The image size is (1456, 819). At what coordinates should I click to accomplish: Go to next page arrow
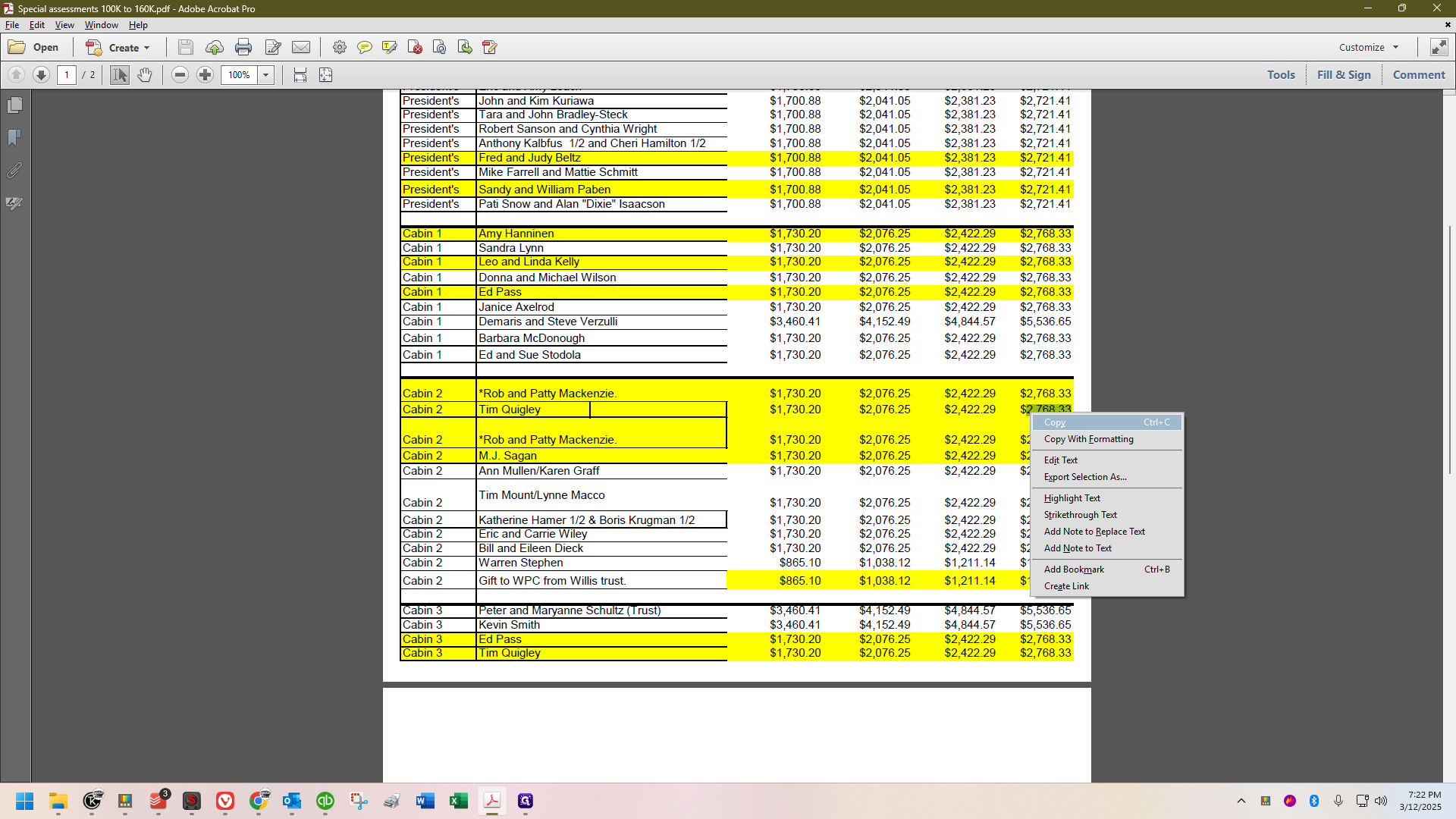click(42, 74)
